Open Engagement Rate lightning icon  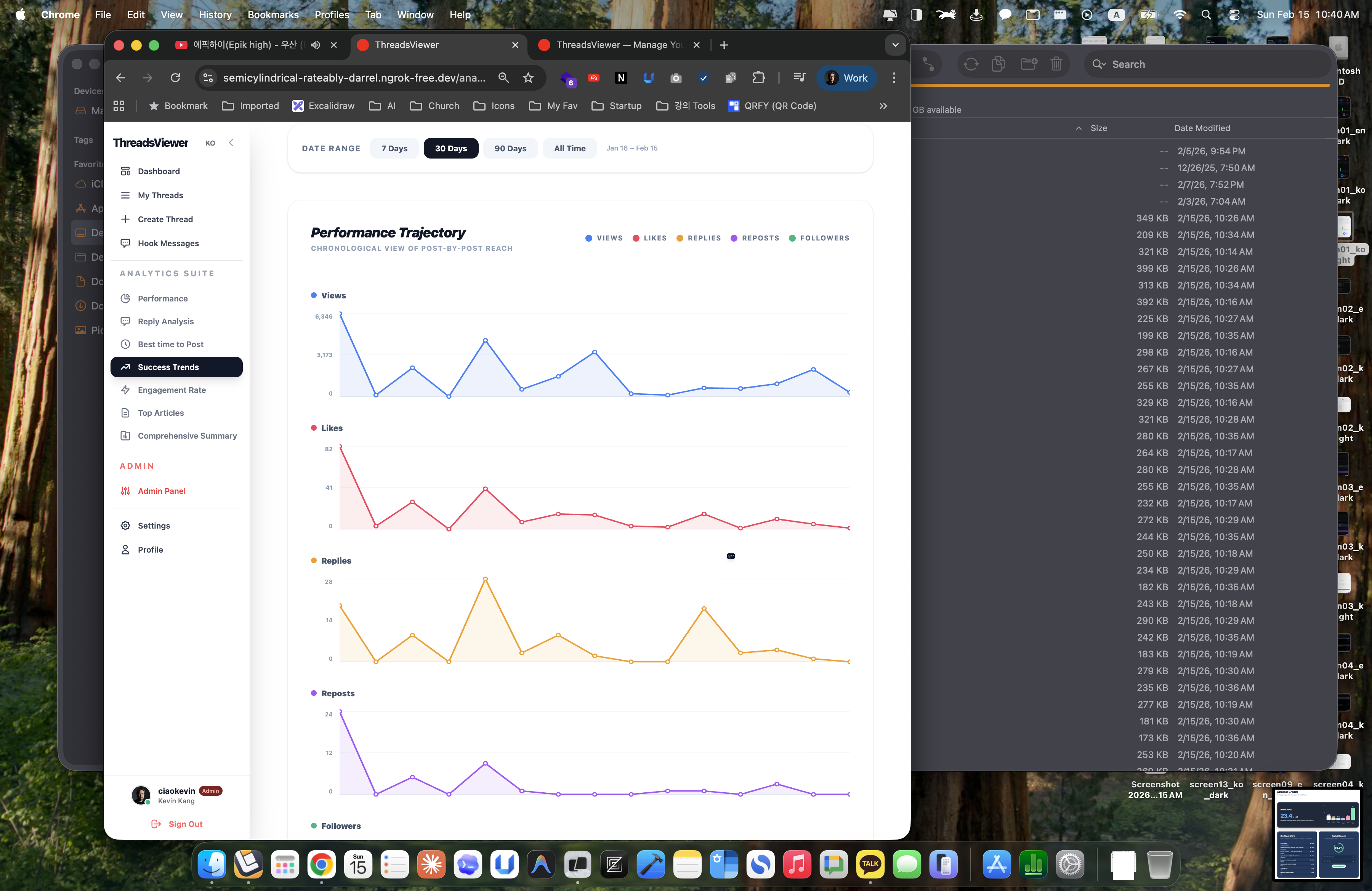click(125, 390)
